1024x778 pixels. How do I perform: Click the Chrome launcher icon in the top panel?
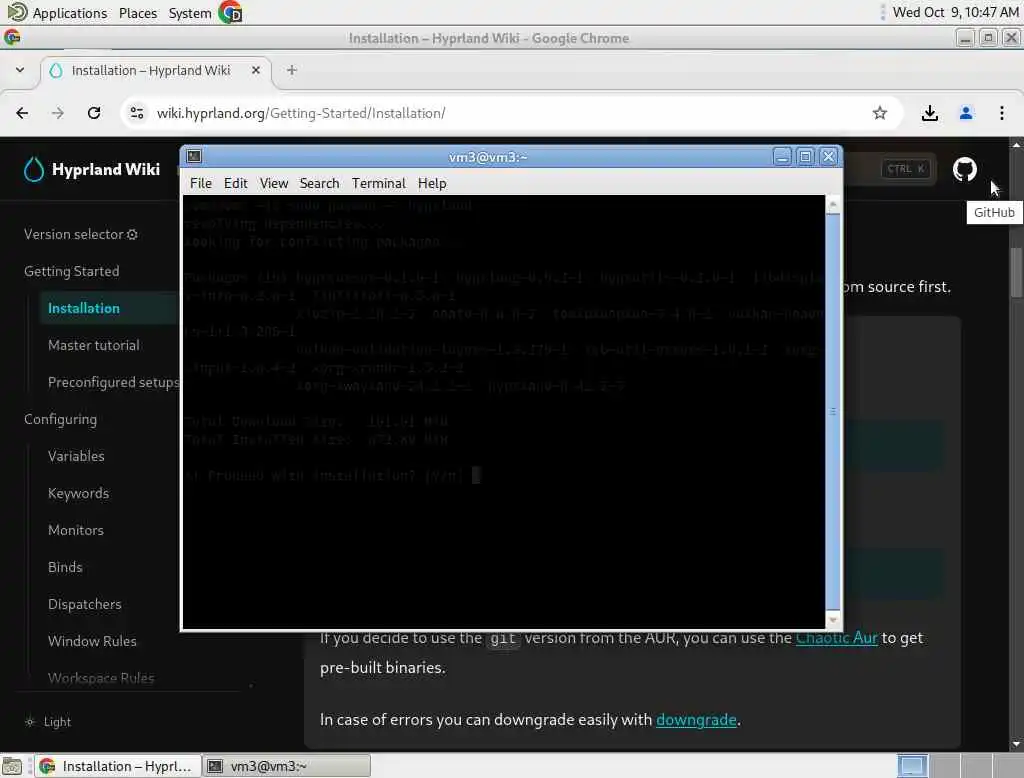(x=230, y=12)
